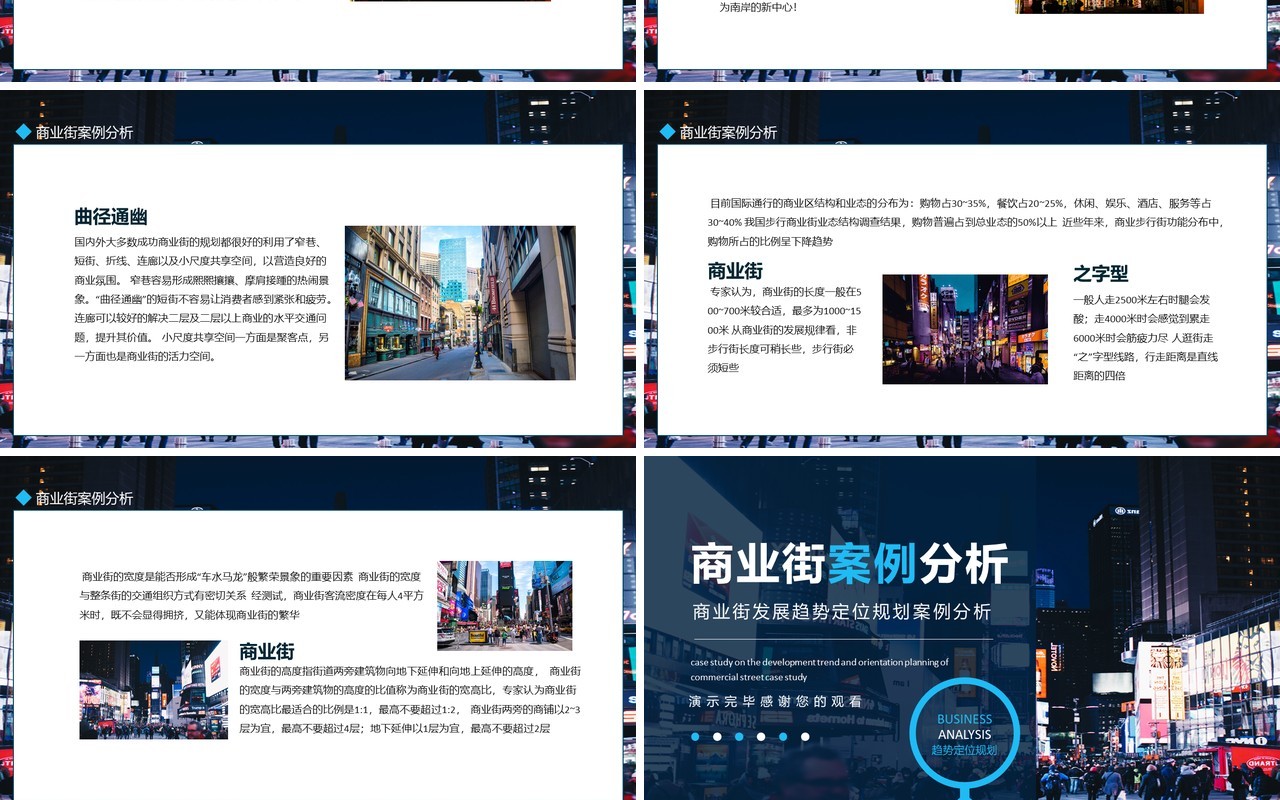Image resolution: width=1280 pixels, height=800 pixels.
Task: Select the 之字型 heading
Action: click(x=1101, y=273)
